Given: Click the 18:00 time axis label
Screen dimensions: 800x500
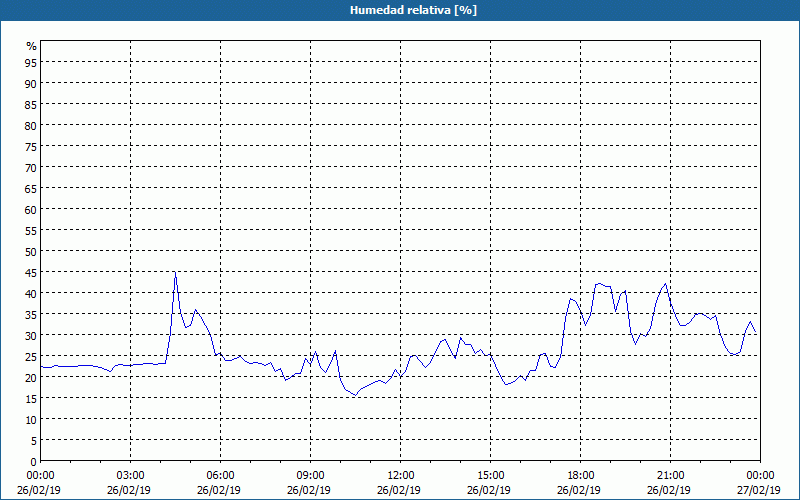Looking at the screenshot, I should pyautogui.click(x=581, y=476).
